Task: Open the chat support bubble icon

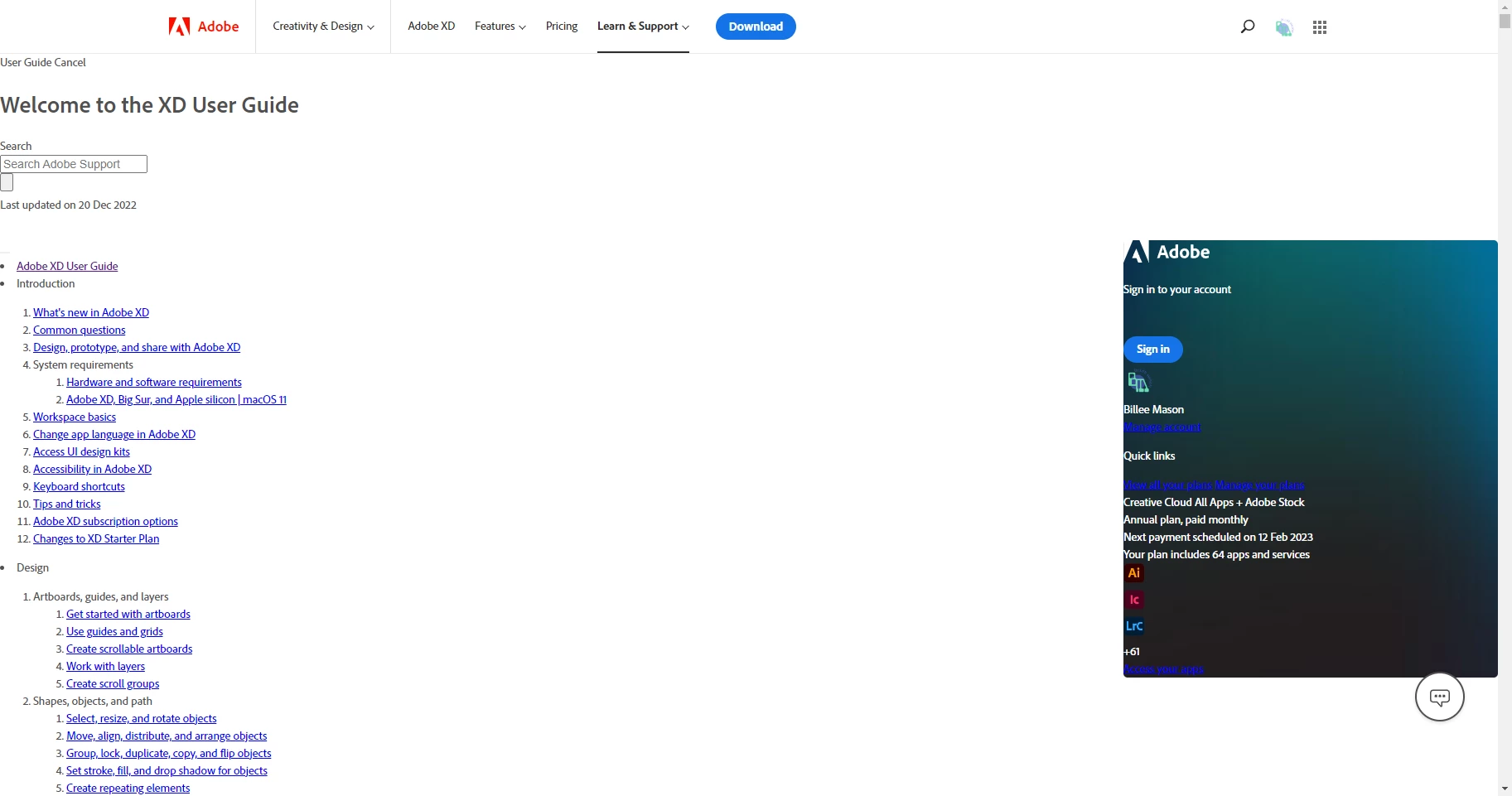Action: [1440, 697]
